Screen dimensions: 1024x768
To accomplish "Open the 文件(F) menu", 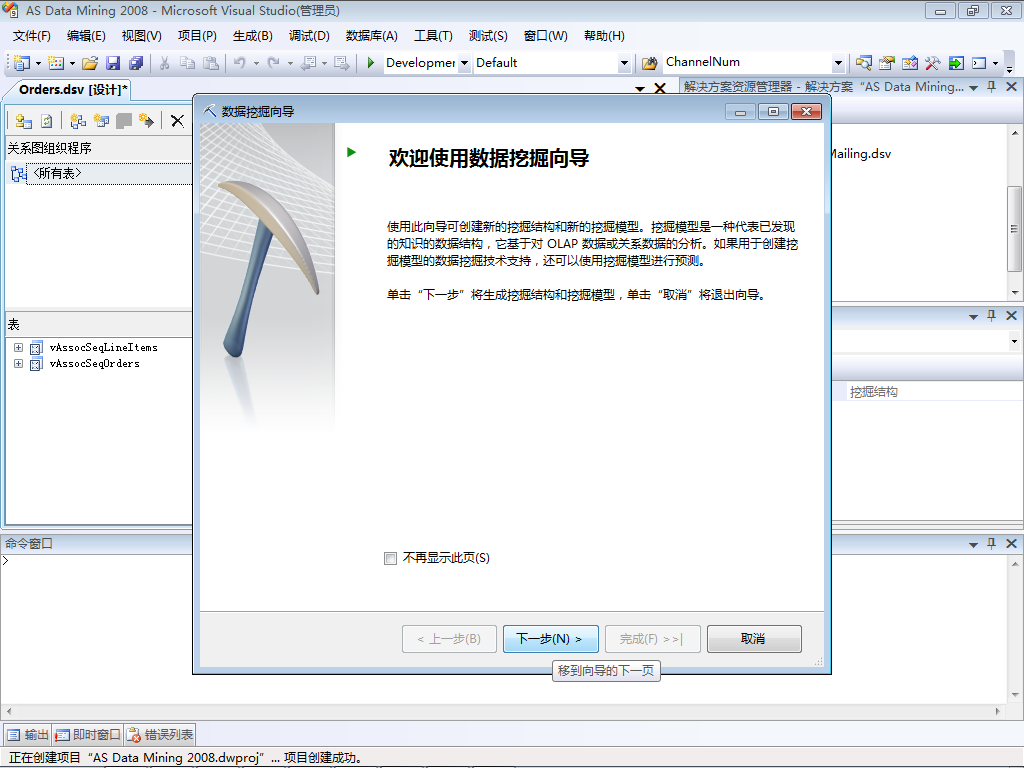I will tap(31, 36).
